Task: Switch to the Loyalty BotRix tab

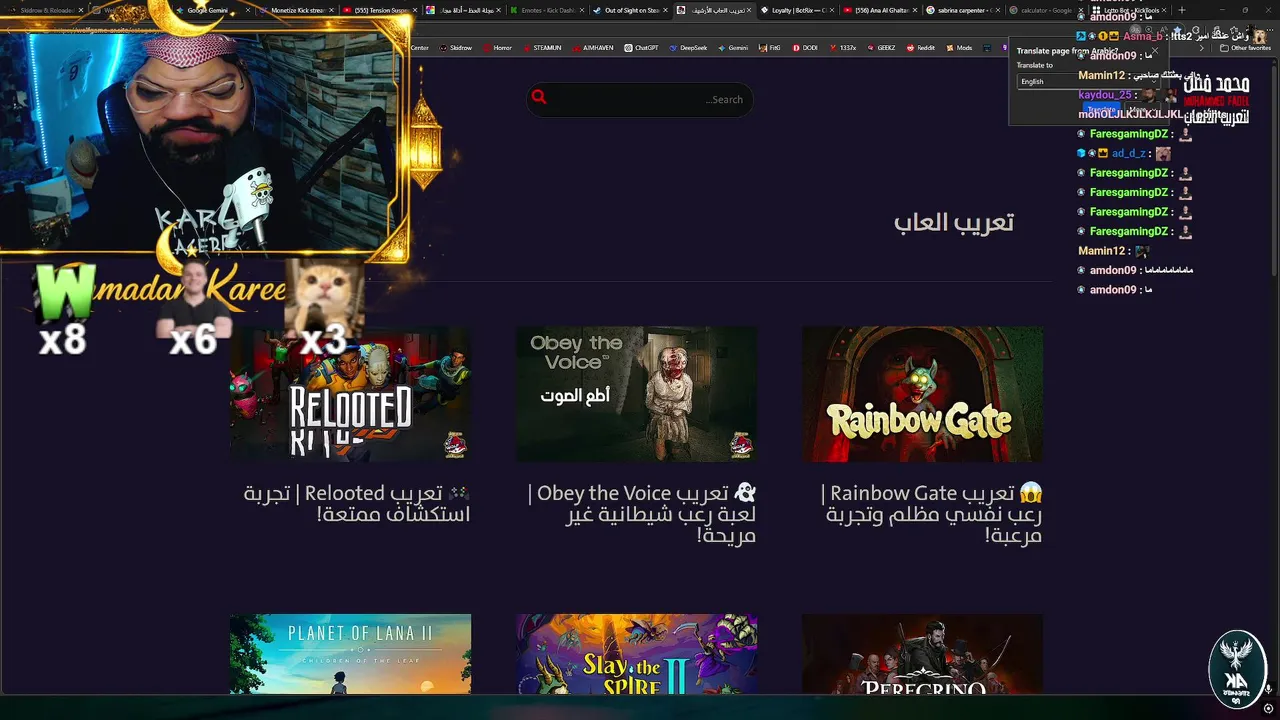Action: point(797,10)
